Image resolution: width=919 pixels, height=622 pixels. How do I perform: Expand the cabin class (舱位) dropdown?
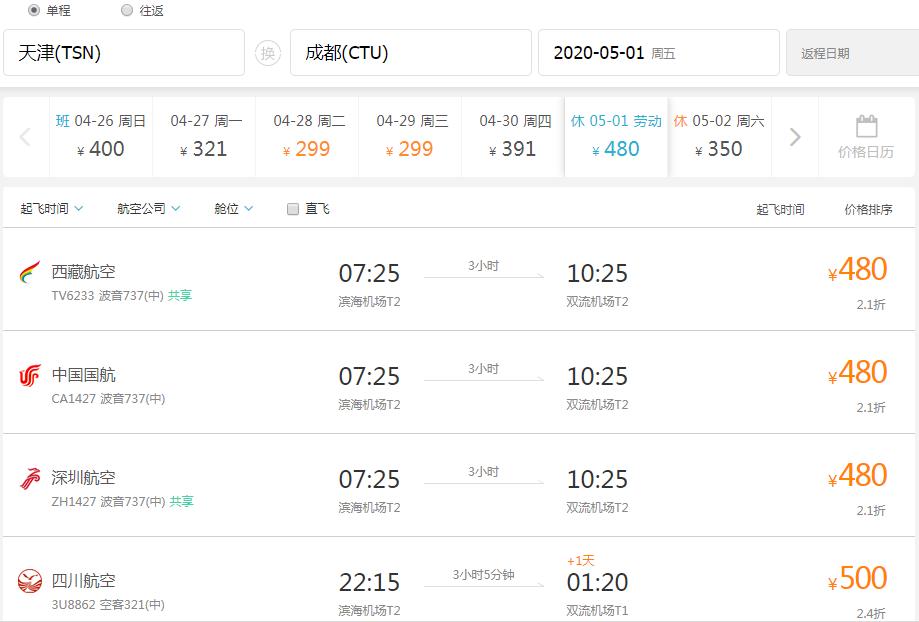point(233,209)
